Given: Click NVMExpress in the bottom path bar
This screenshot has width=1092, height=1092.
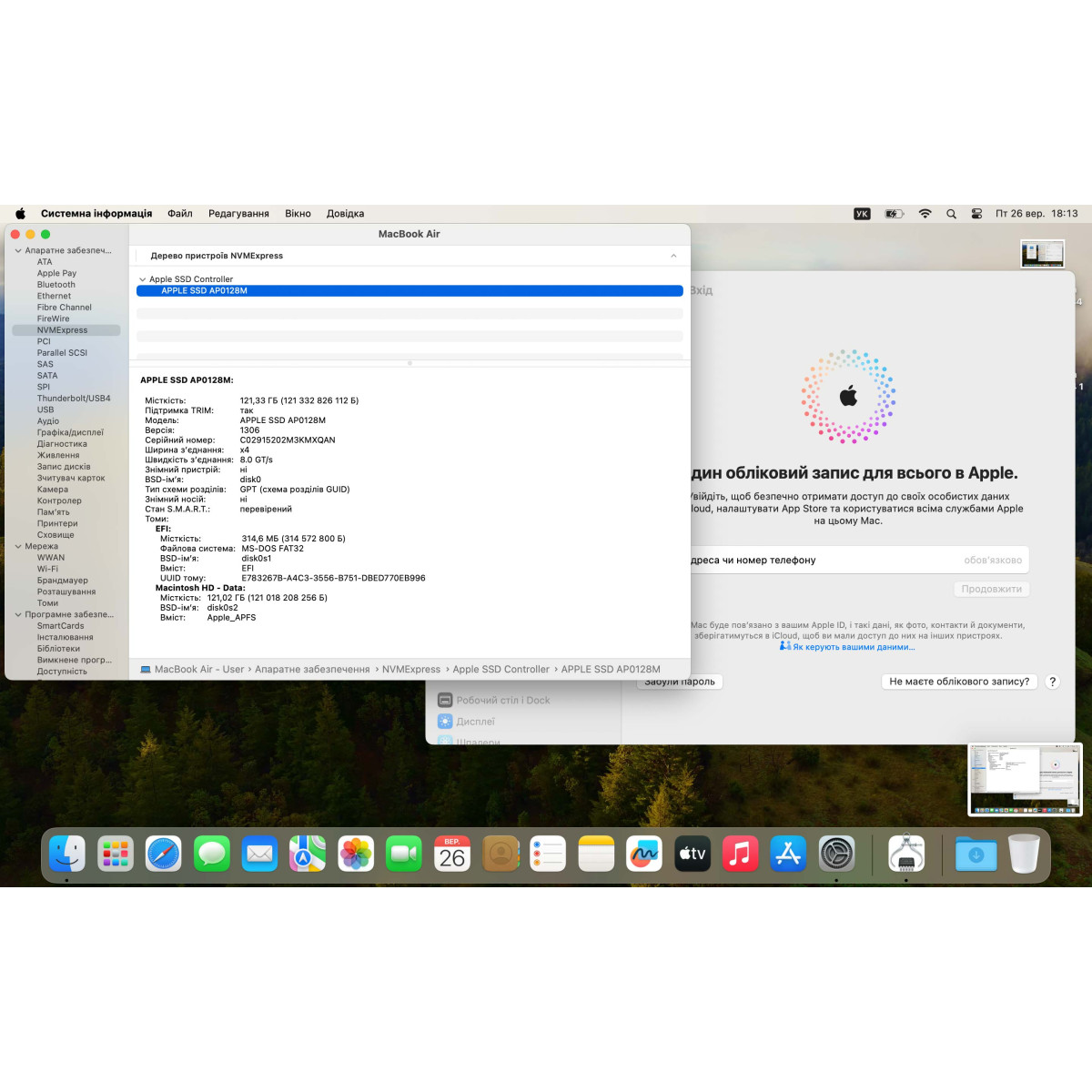Looking at the screenshot, I should tap(411, 669).
